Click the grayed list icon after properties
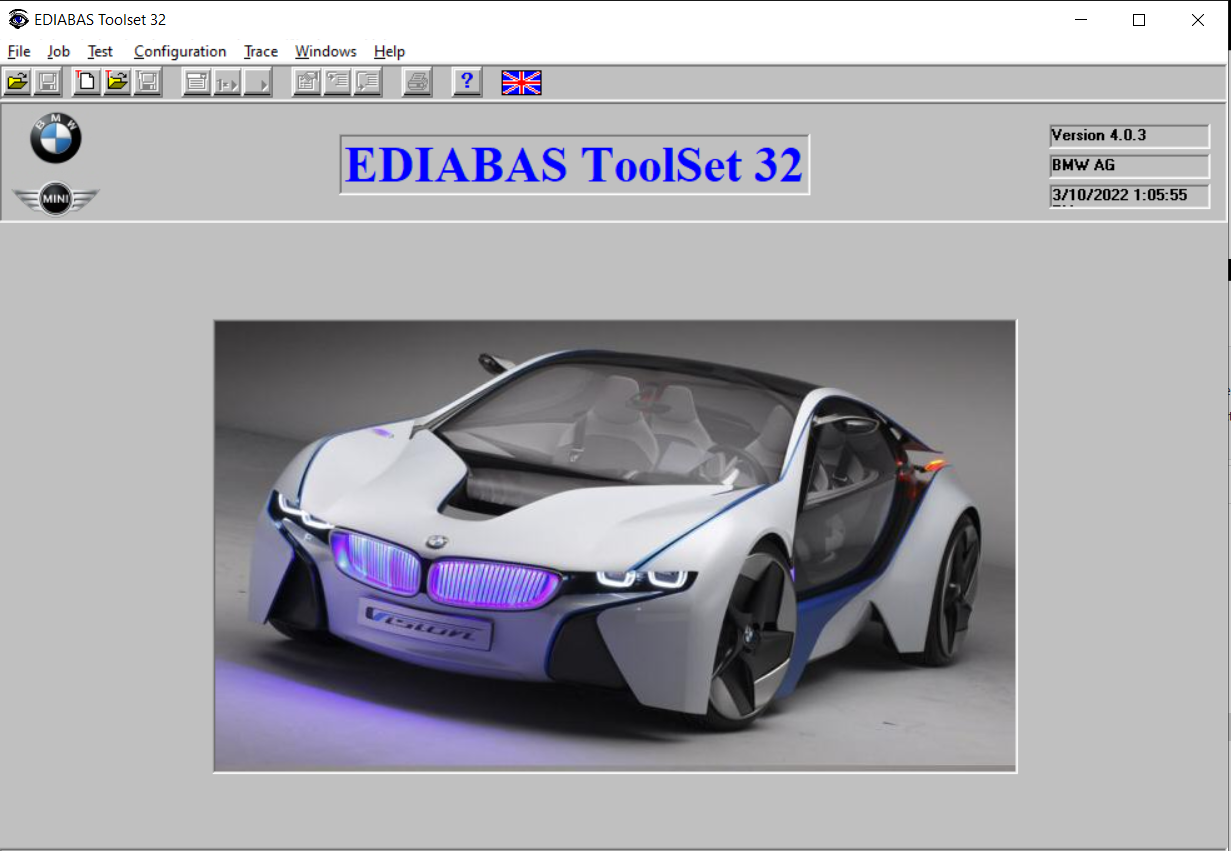The image size is (1231, 851). (336, 82)
